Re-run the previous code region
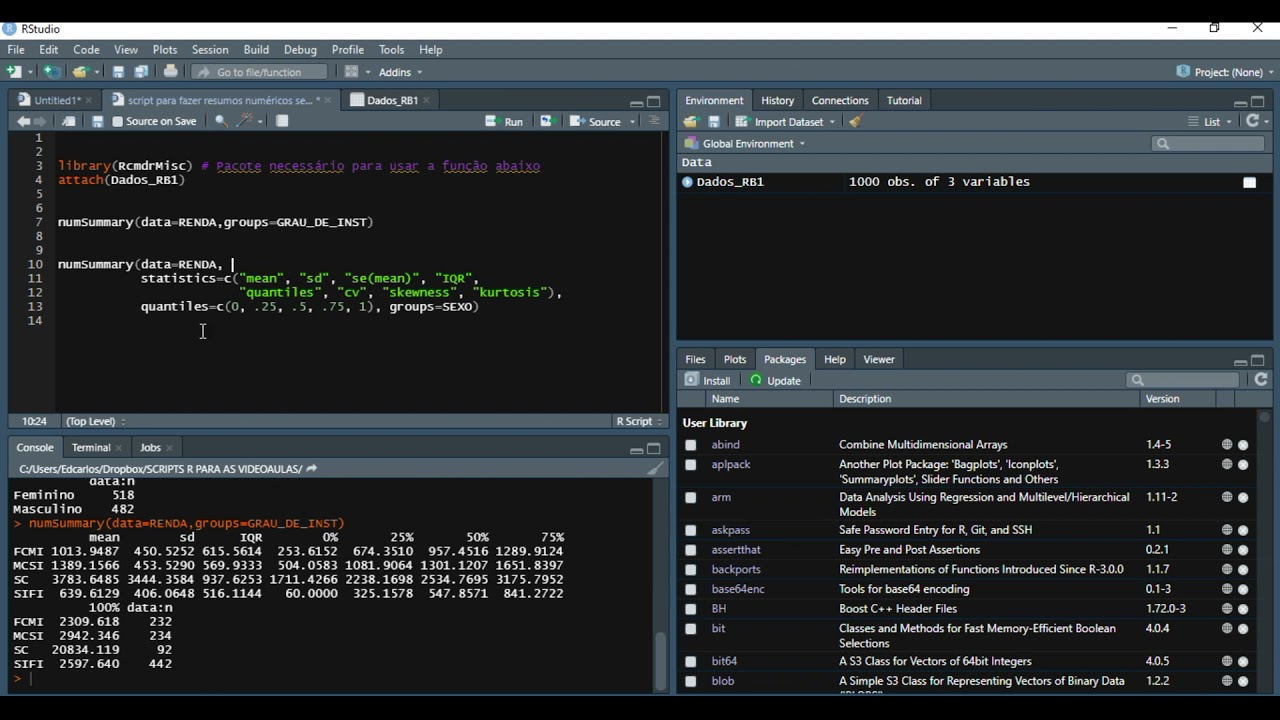 click(x=546, y=121)
